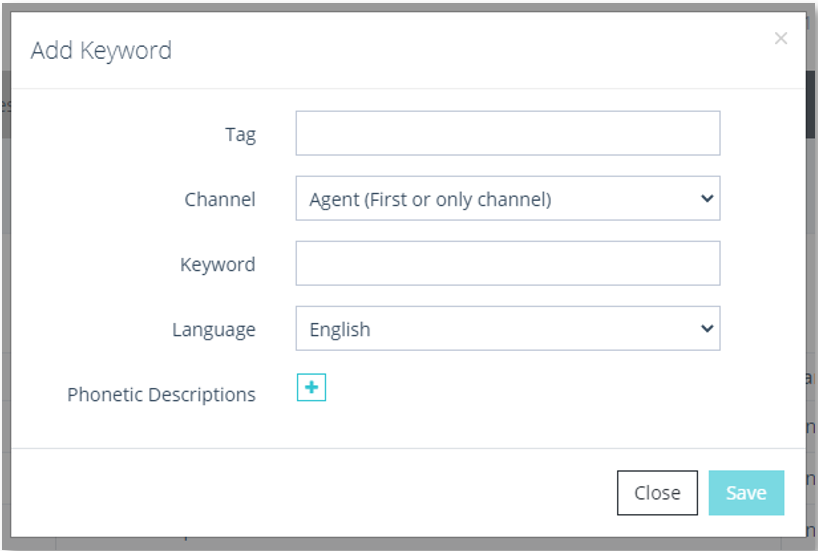The height and width of the screenshot is (551, 818).
Task: Click the Add Keyword dialog title
Action: pyautogui.click(x=101, y=51)
